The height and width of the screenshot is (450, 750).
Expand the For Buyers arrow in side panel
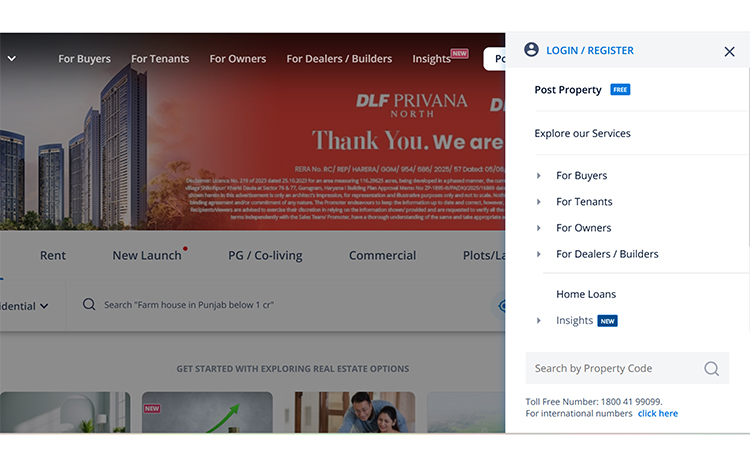(539, 176)
